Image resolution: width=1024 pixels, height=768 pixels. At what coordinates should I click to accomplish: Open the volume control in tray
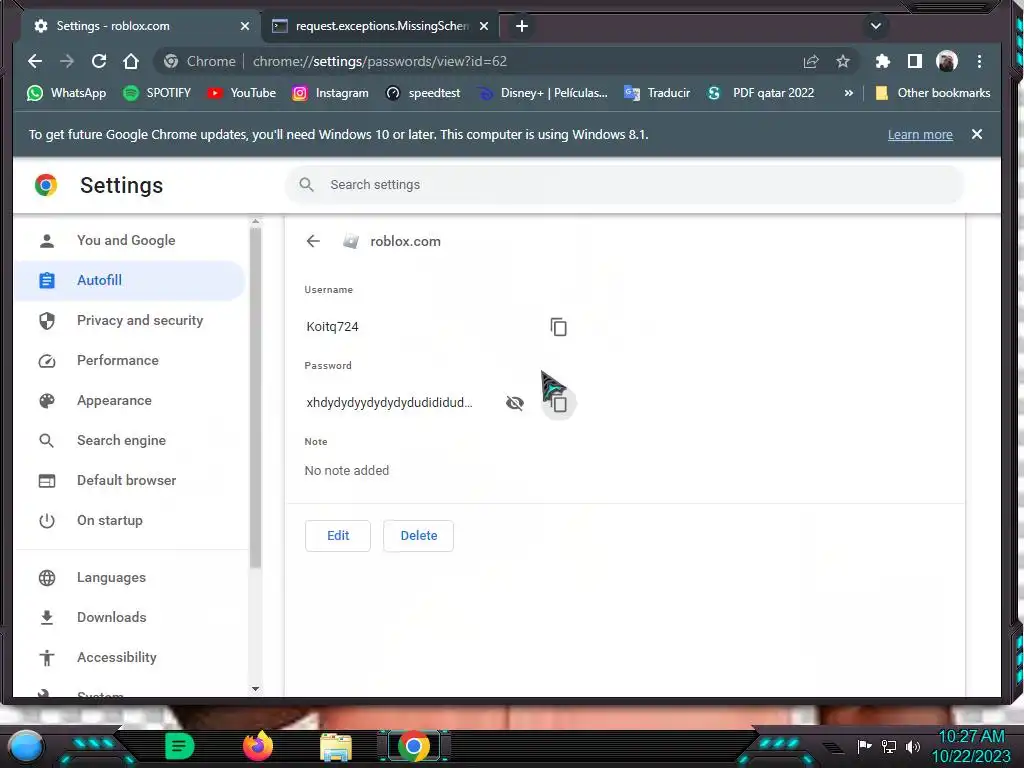point(913,746)
